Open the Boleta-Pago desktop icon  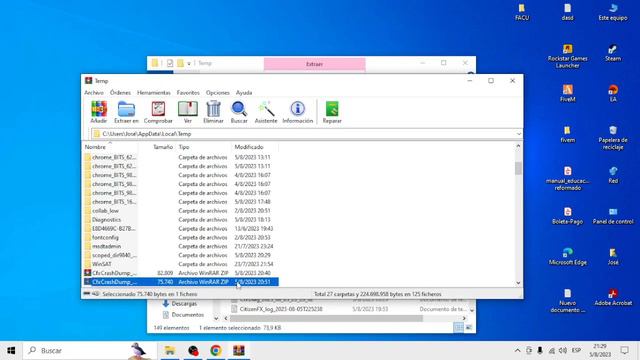pos(567,216)
